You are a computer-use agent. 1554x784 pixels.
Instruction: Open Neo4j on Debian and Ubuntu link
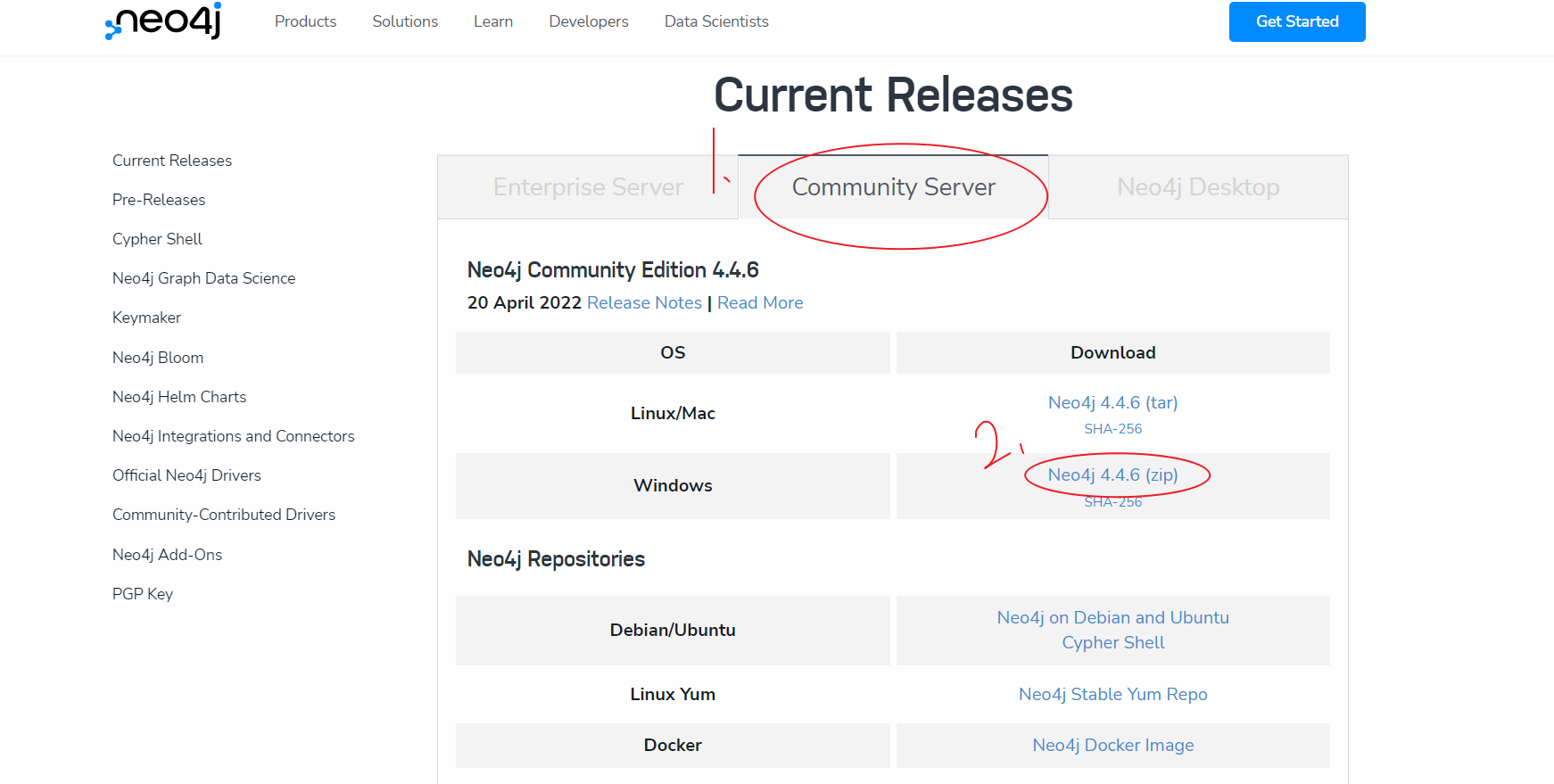coord(1112,617)
